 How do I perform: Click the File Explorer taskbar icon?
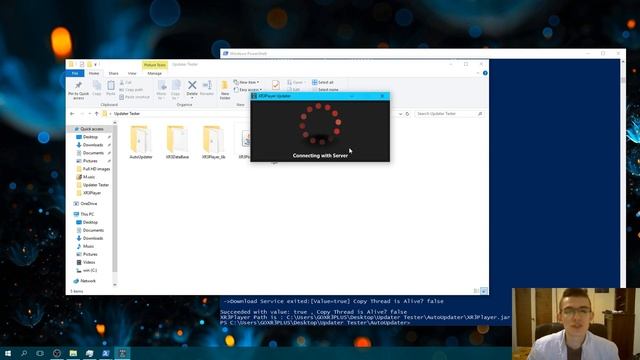coord(73,353)
